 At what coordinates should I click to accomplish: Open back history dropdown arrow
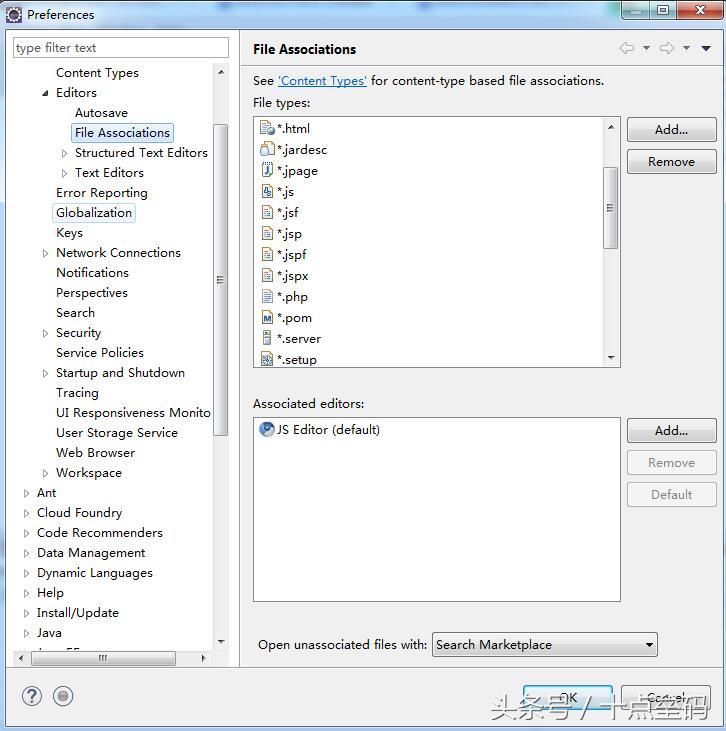coord(646,48)
